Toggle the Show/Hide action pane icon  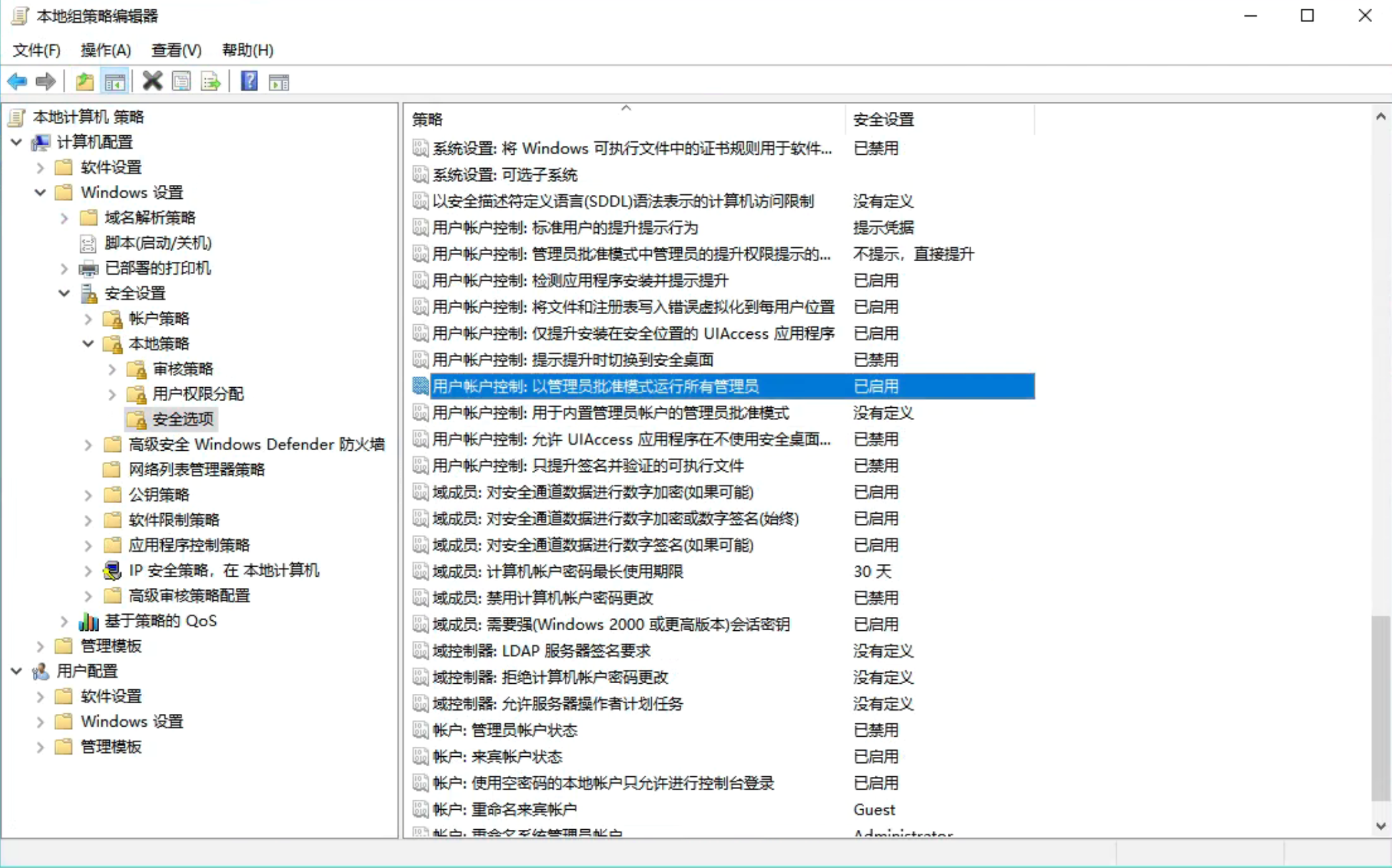point(279,82)
